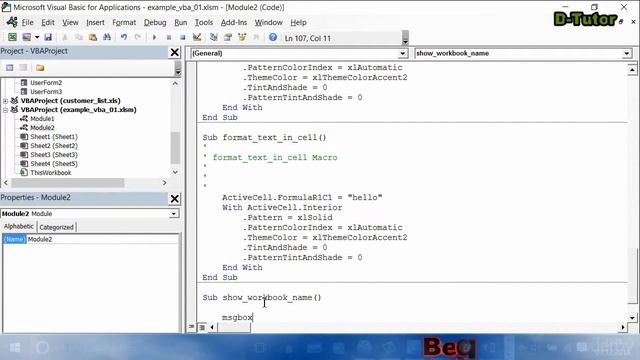Click the msgbox line in code
Screen dimensions: 640x360
[238, 317]
